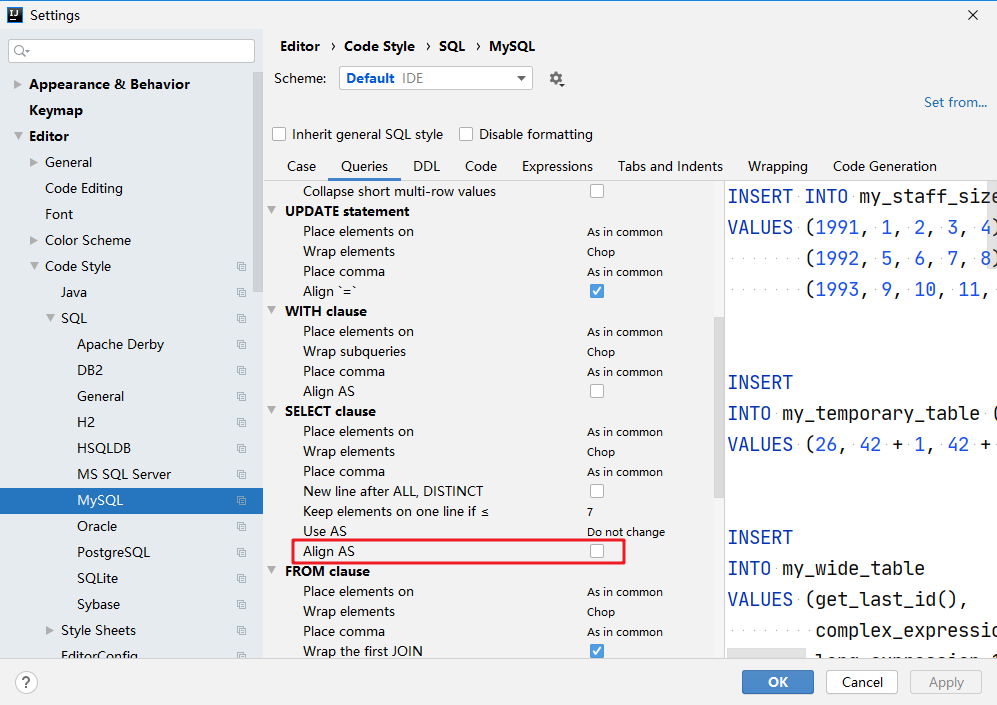Click SQL in the breadcrumb
997x705 pixels.
[452, 46]
